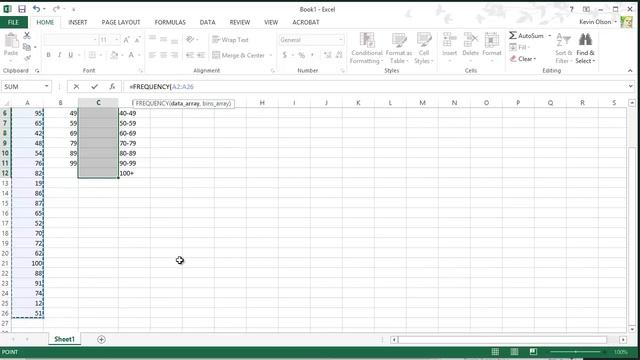Open the AutoSum dropdown arrow
This screenshot has width=640, height=360.
click(549, 36)
